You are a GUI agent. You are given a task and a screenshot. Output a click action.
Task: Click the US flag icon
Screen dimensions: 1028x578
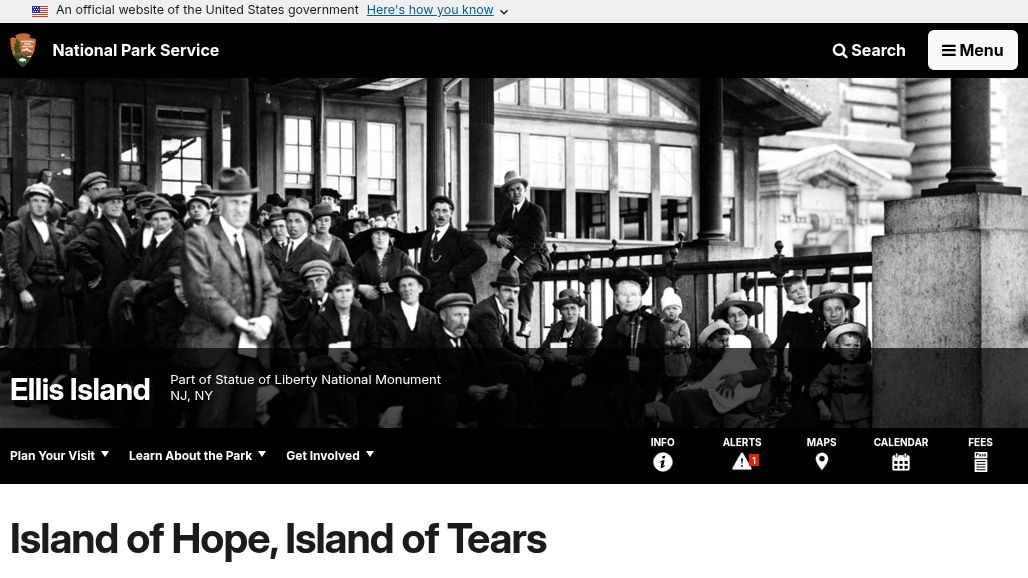tap(40, 10)
